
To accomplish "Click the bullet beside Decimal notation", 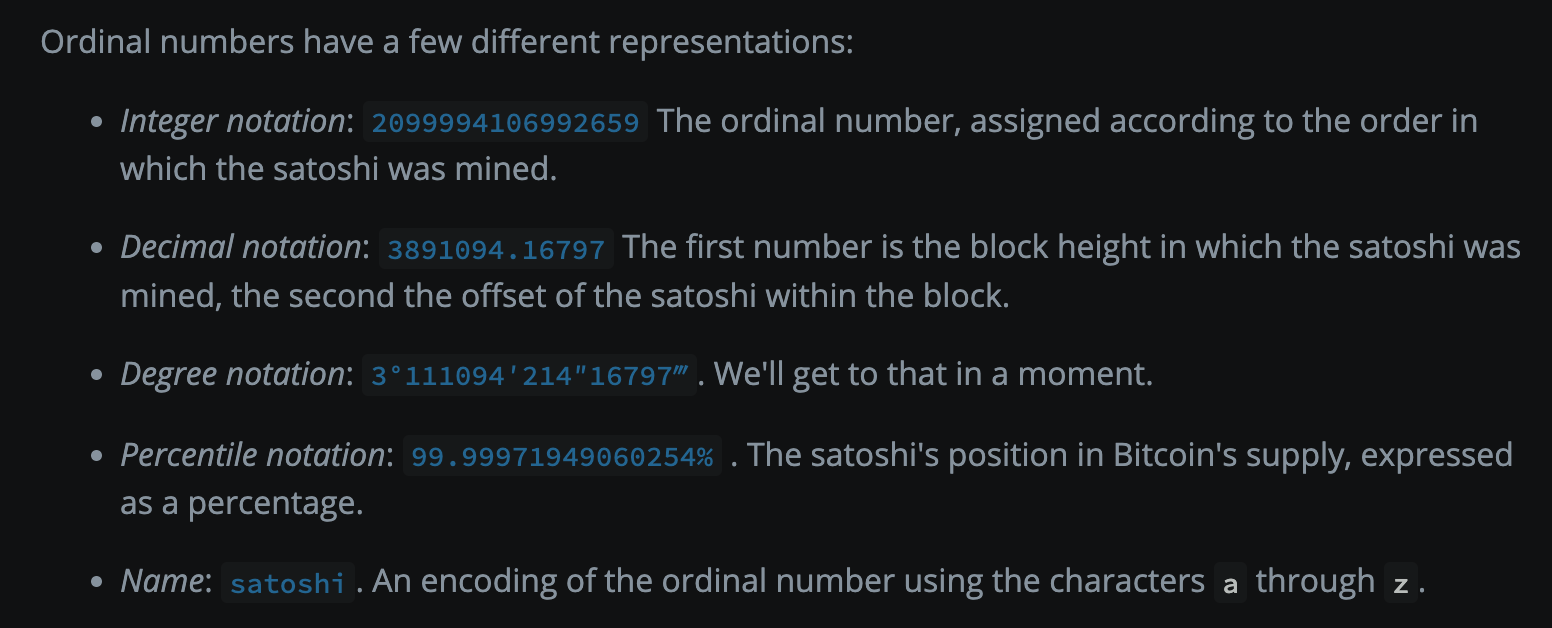I will 97,249.
